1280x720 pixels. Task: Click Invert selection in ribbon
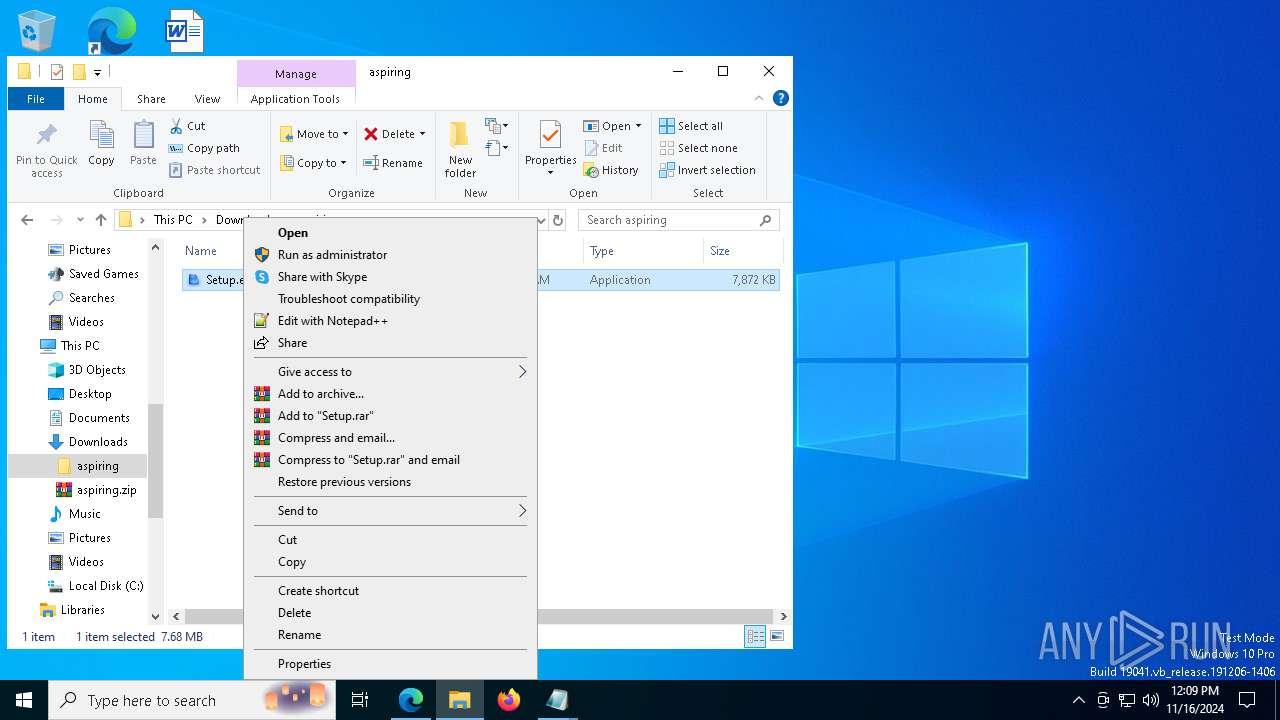(x=707, y=170)
